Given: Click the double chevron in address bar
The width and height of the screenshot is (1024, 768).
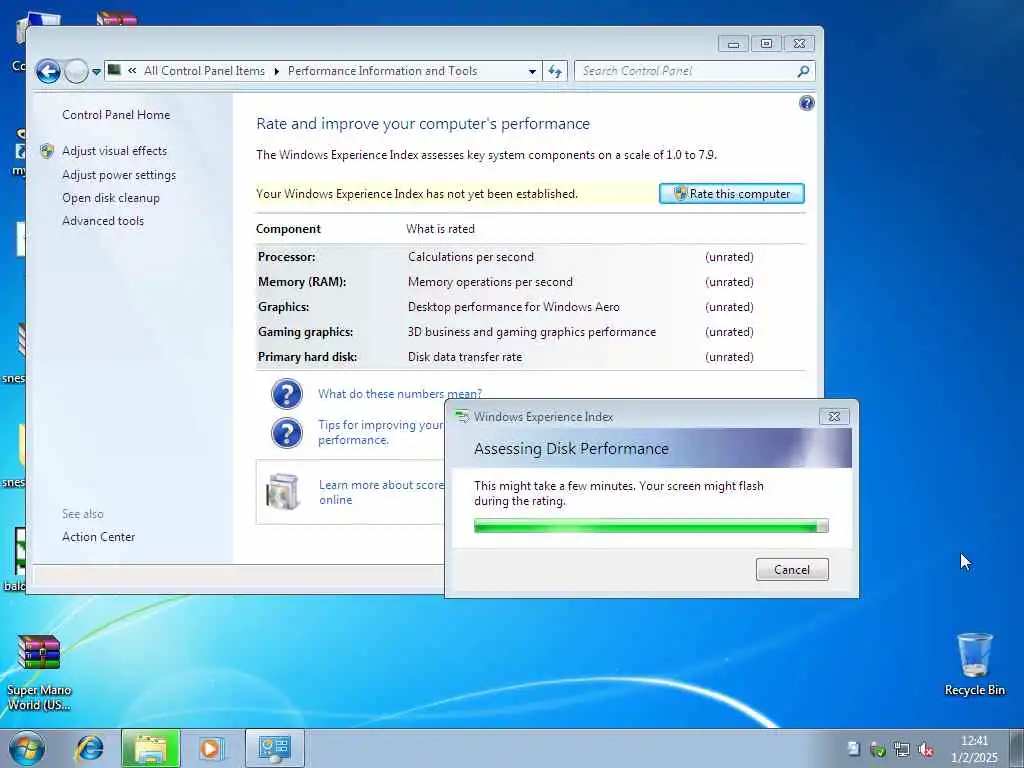Looking at the screenshot, I should pyautogui.click(x=132, y=71).
